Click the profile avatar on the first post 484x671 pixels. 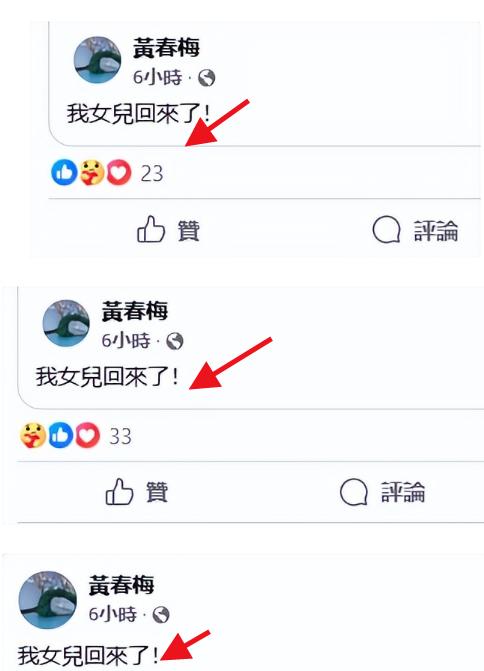[x=98, y=59]
